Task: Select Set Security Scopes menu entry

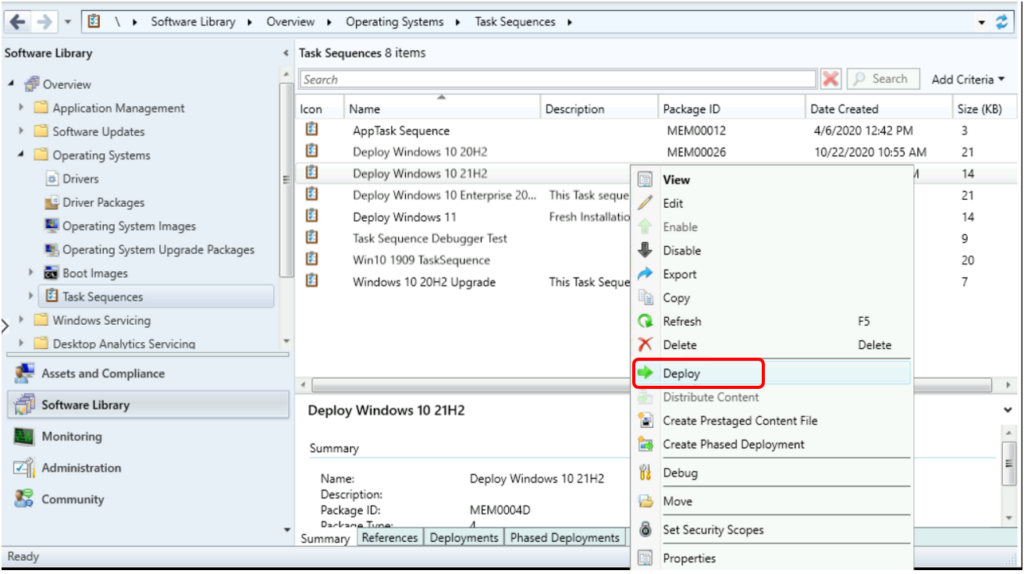Action: pyautogui.click(x=771, y=530)
